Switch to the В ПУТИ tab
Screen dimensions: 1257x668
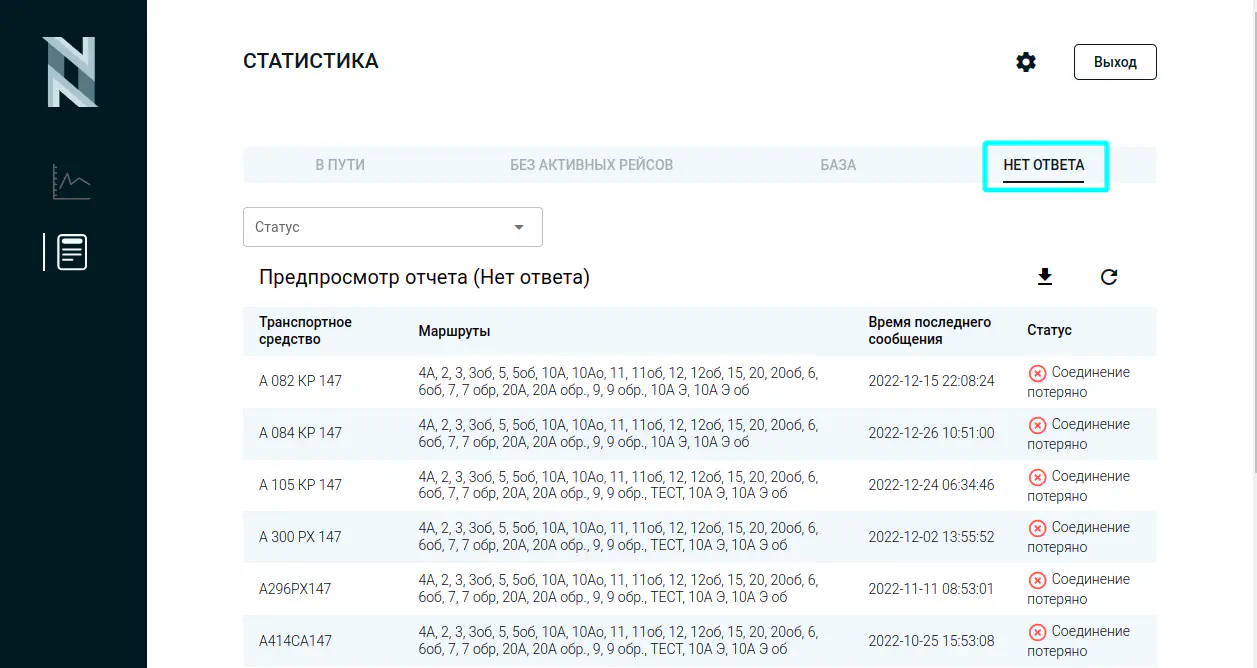pyautogui.click(x=340, y=165)
